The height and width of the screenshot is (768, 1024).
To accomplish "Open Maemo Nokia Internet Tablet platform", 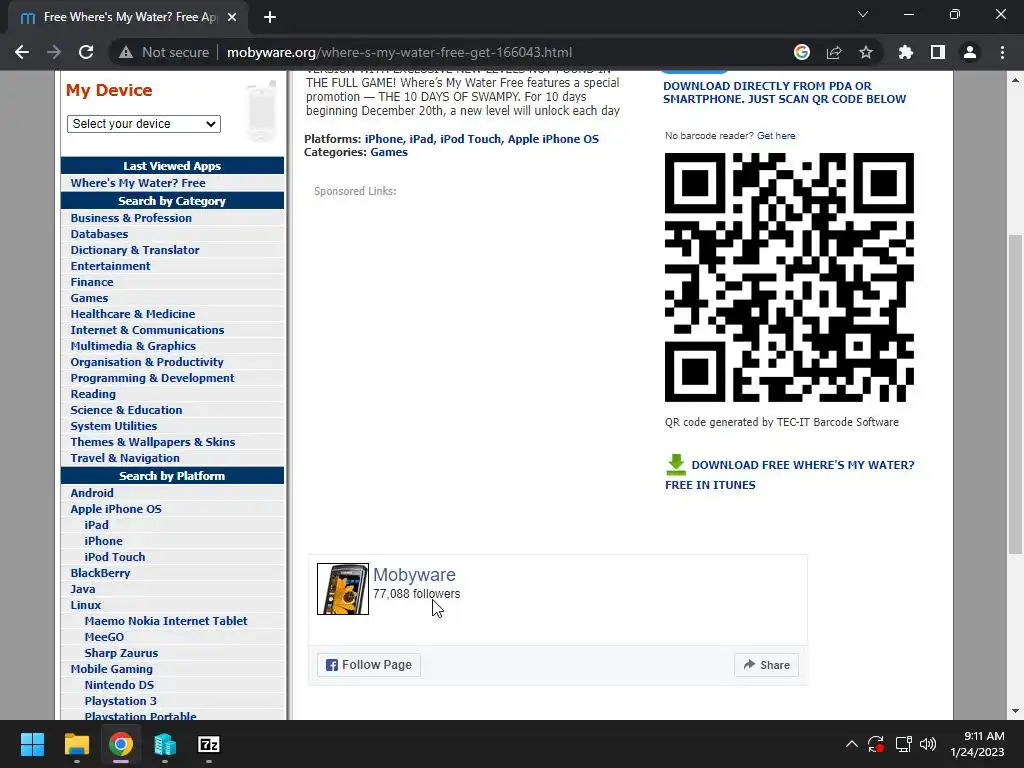I will [166, 621].
